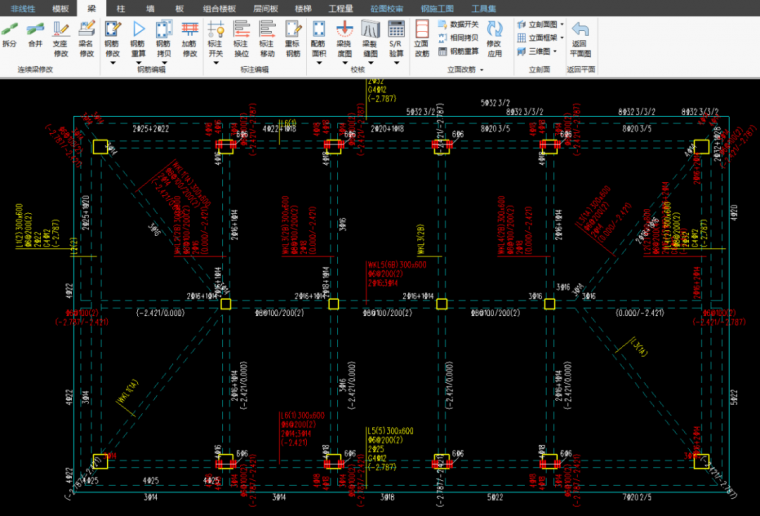The height and width of the screenshot is (516, 760).
Task: Click the S/R验算 calculator icon
Action: [x=395, y=35]
